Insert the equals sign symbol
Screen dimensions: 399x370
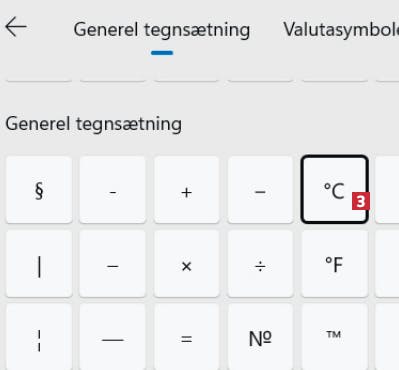187,337
